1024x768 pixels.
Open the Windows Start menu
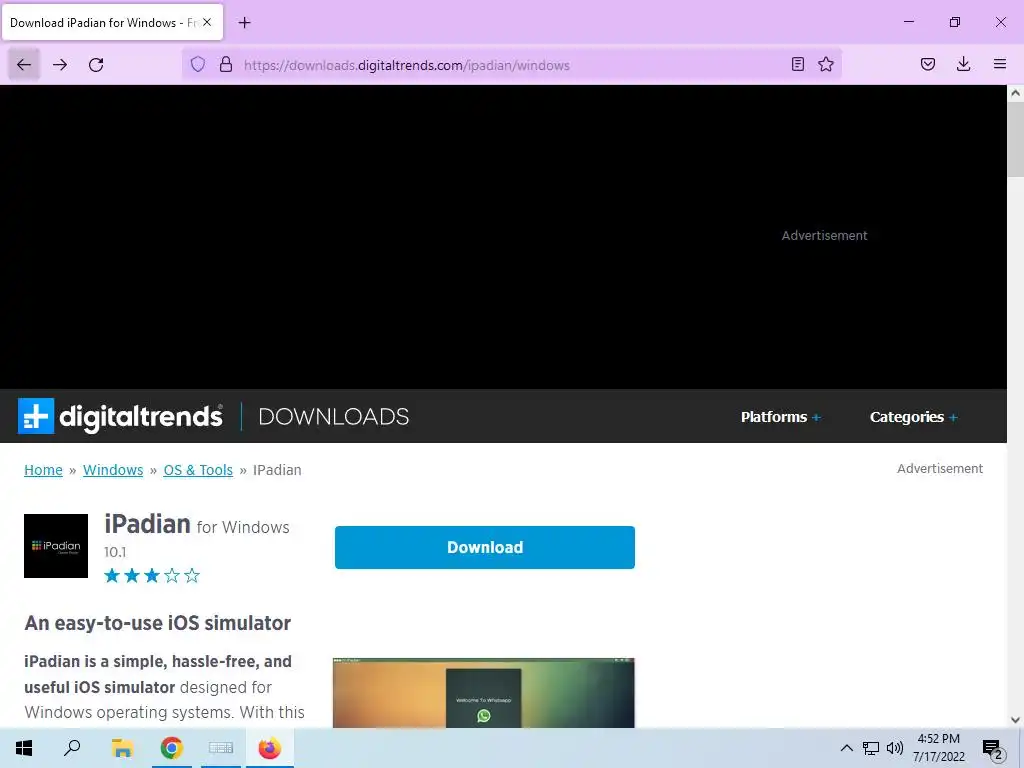click(x=24, y=748)
